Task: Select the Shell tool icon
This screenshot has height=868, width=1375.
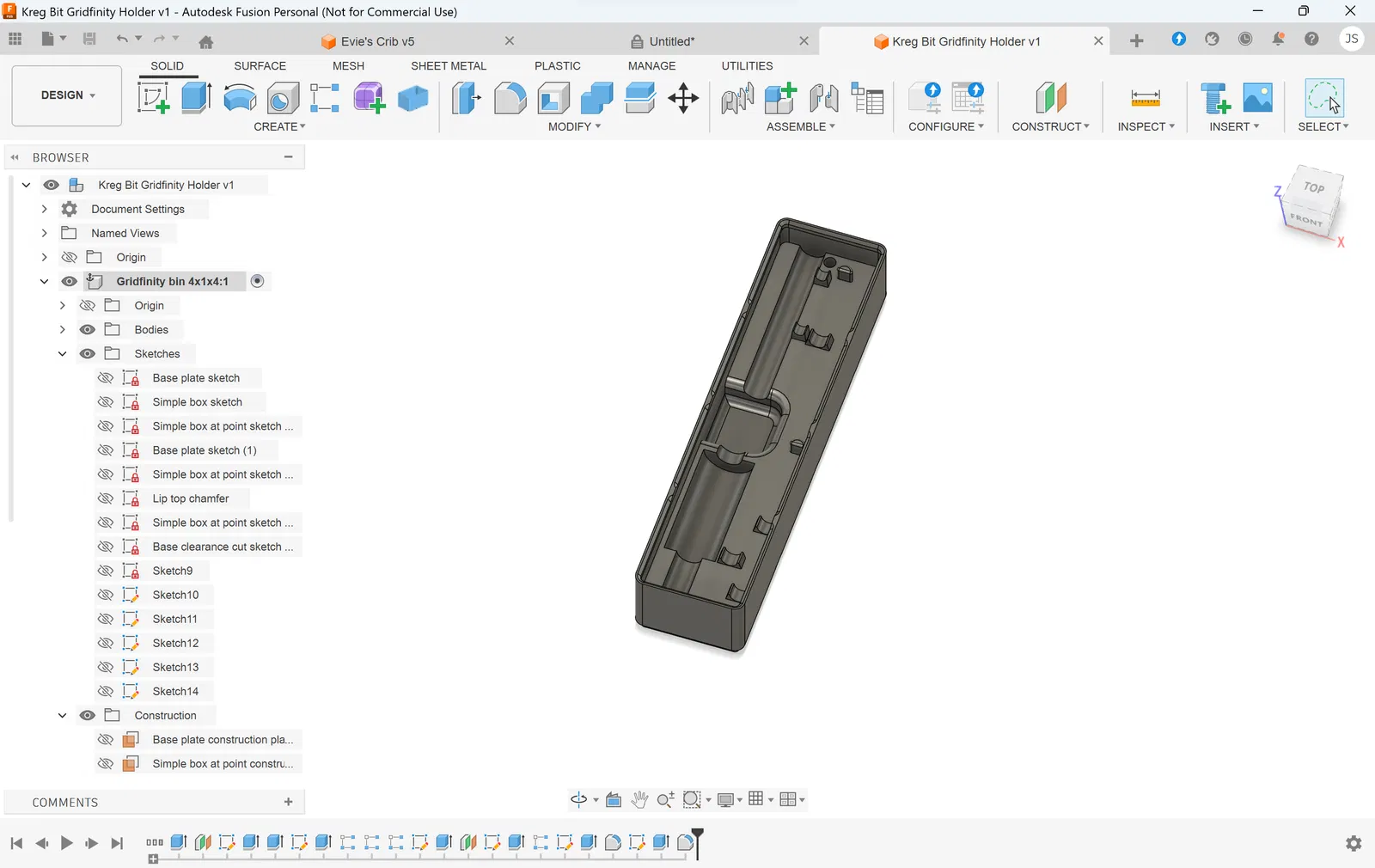Action: point(553,98)
